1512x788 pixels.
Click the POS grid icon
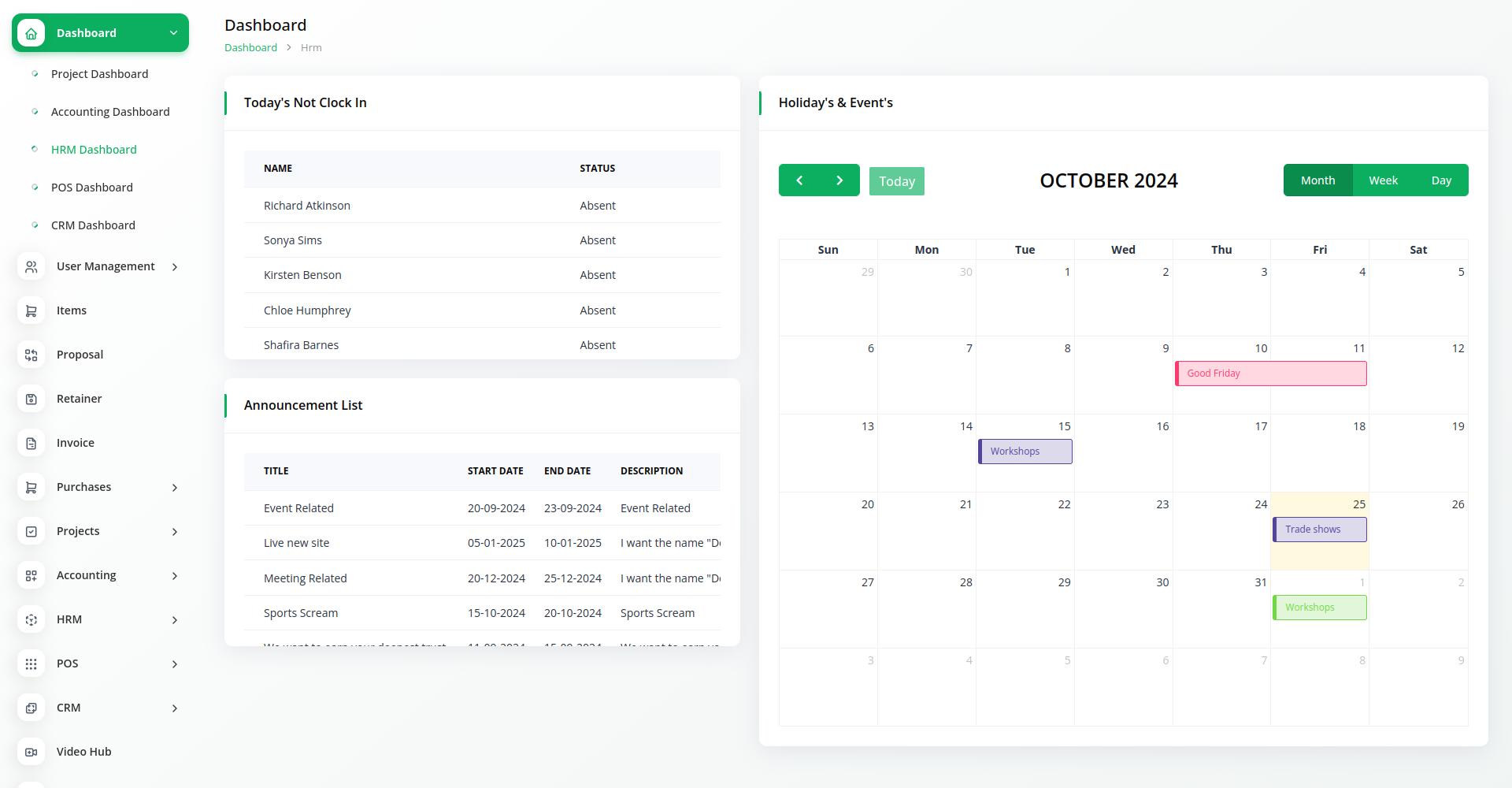coord(31,664)
